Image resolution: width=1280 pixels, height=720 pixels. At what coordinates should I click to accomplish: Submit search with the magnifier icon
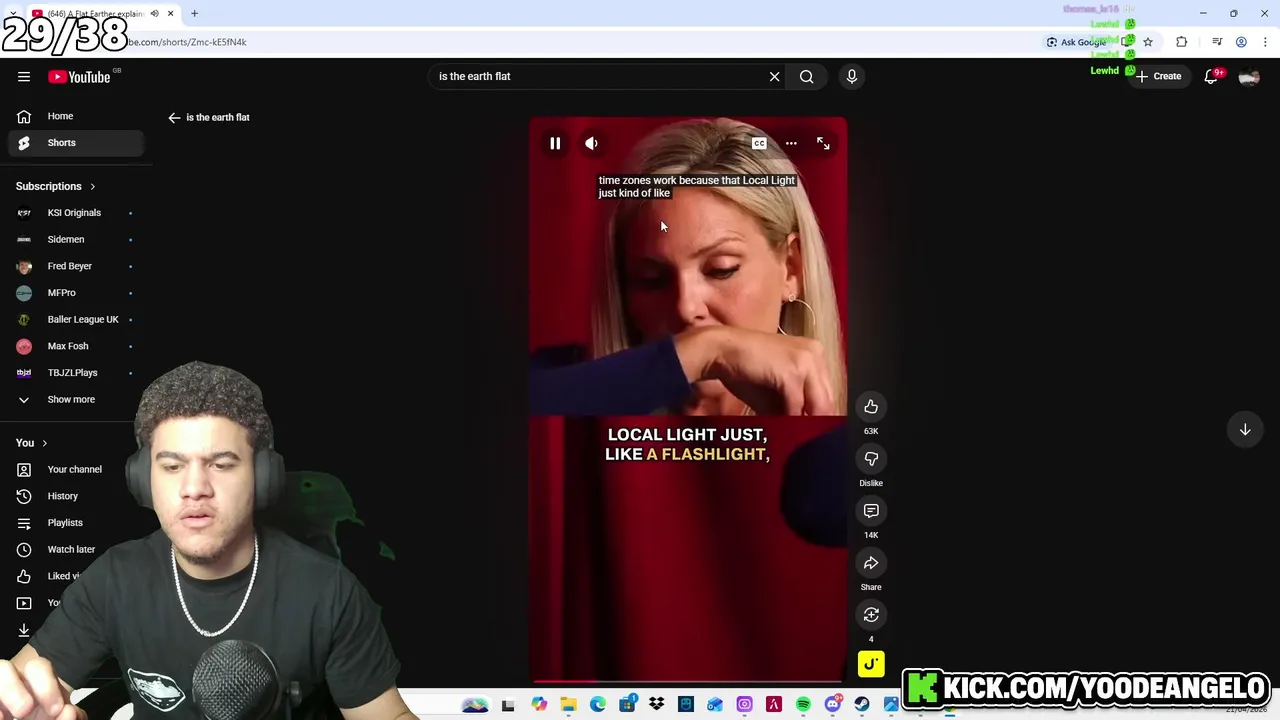pos(806,76)
